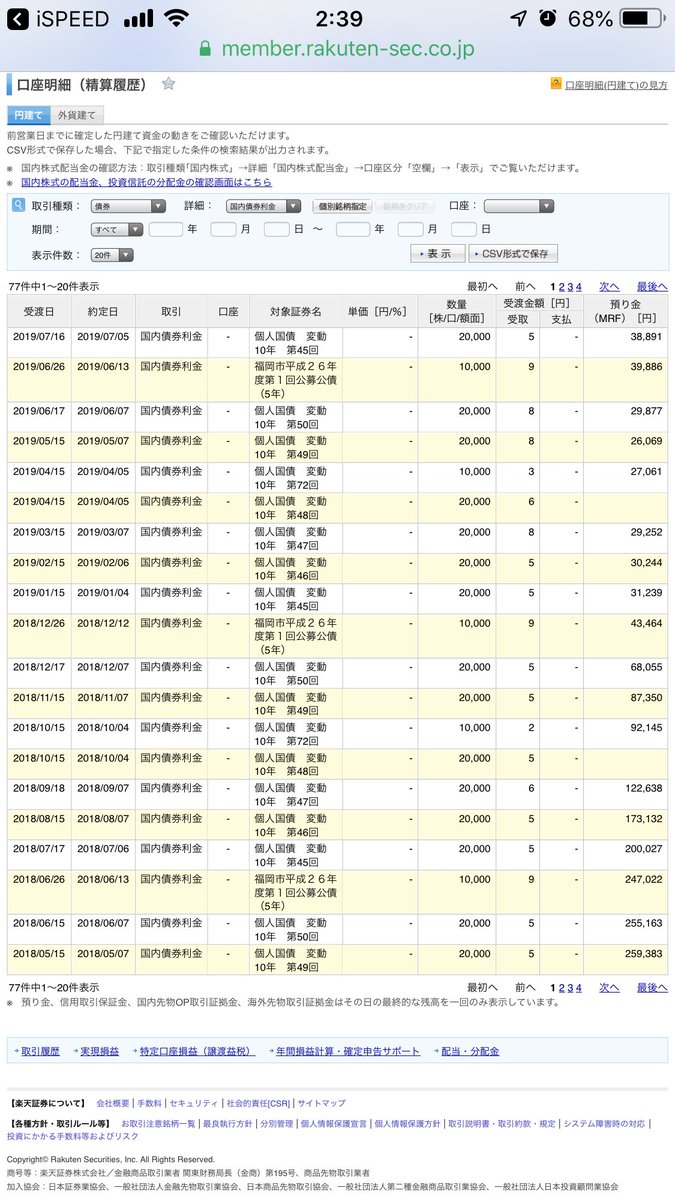Open the 詳細 dropdown showing 国内債券利金

pyautogui.click(x=263, y=206)
